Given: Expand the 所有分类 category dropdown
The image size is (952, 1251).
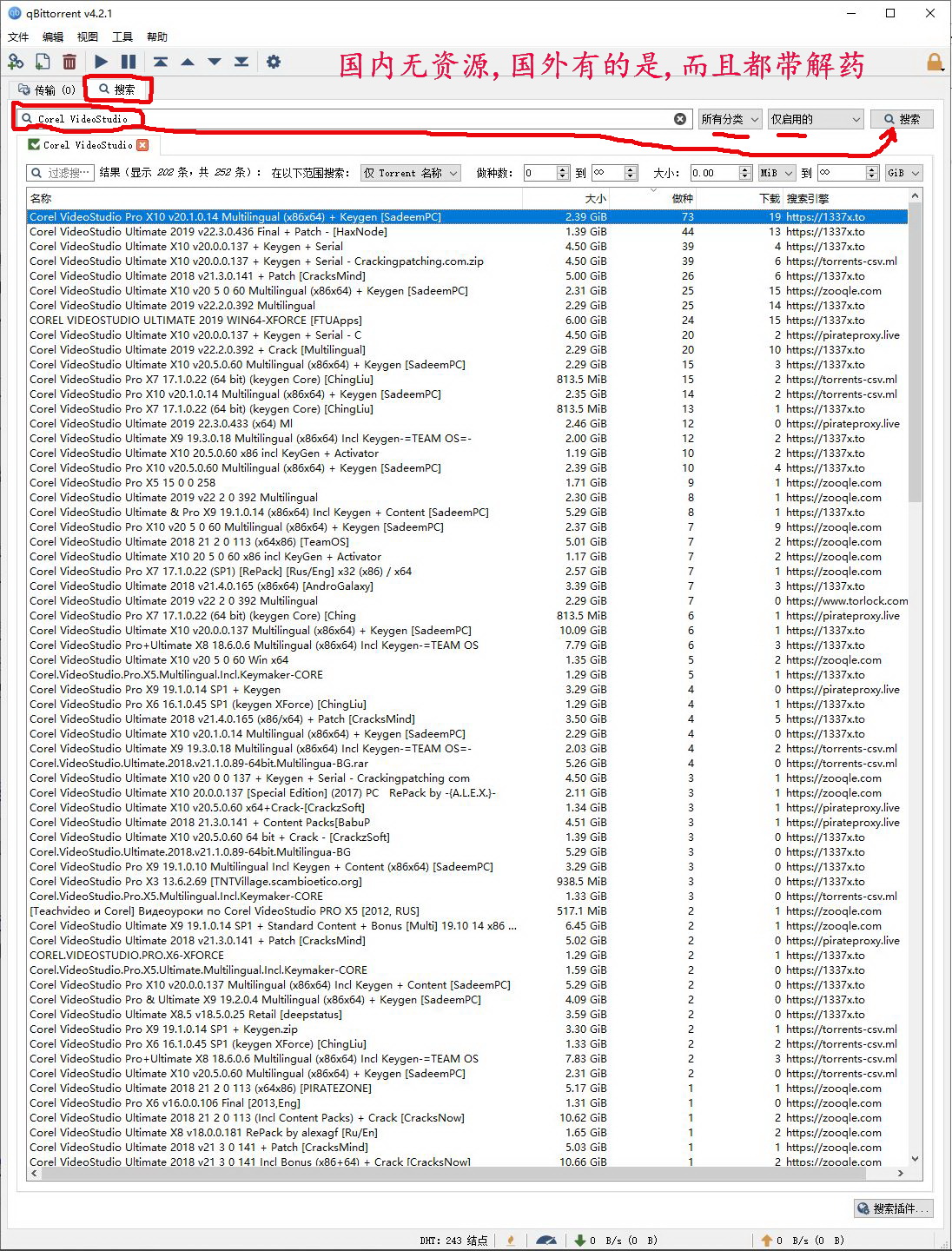Looking at the screenshot, I should click(730, 119).
